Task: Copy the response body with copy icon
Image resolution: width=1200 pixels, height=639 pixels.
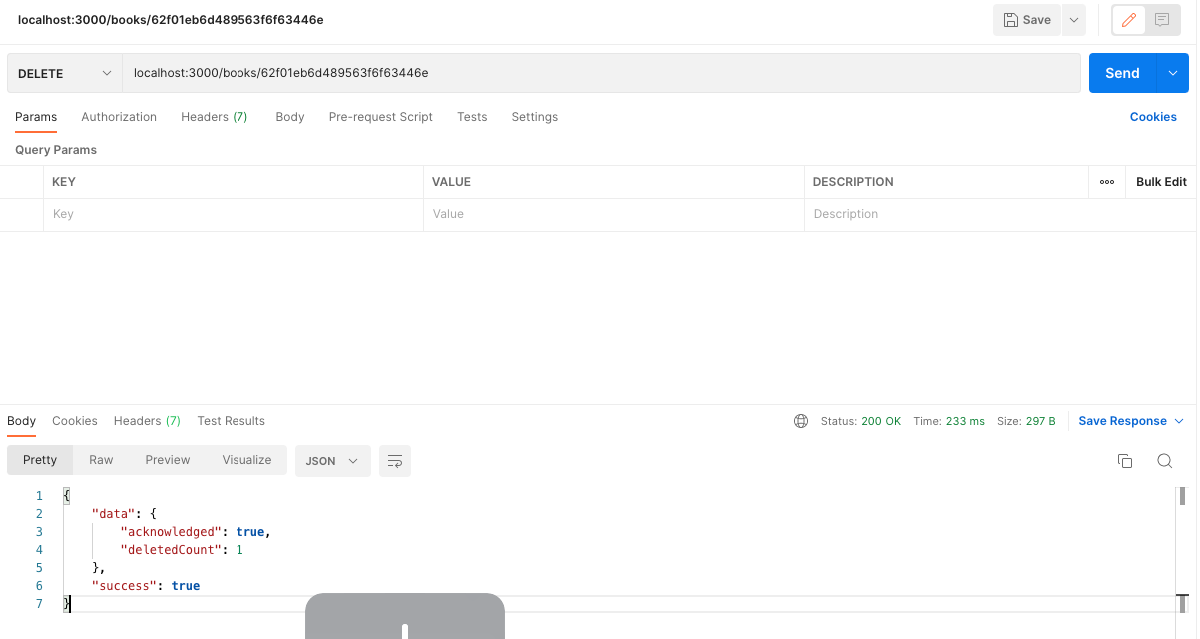Action: pyautogui.click(x=1125, y=461)
